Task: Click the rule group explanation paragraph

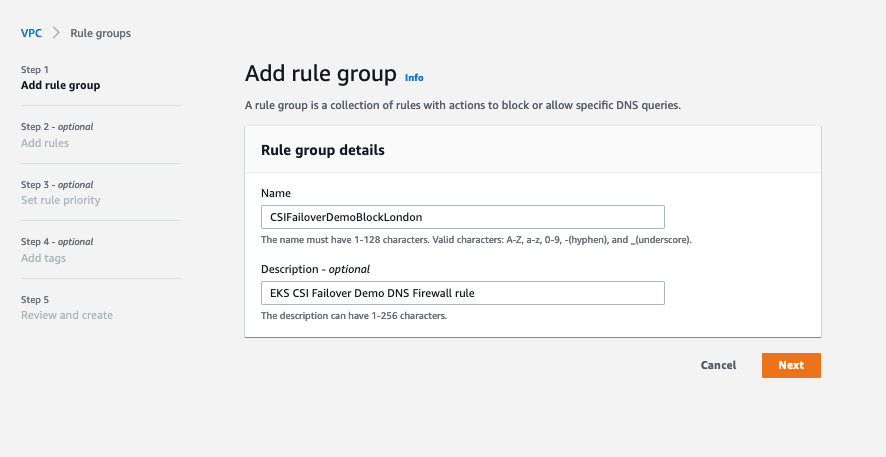Action: [x=463, y=105]
